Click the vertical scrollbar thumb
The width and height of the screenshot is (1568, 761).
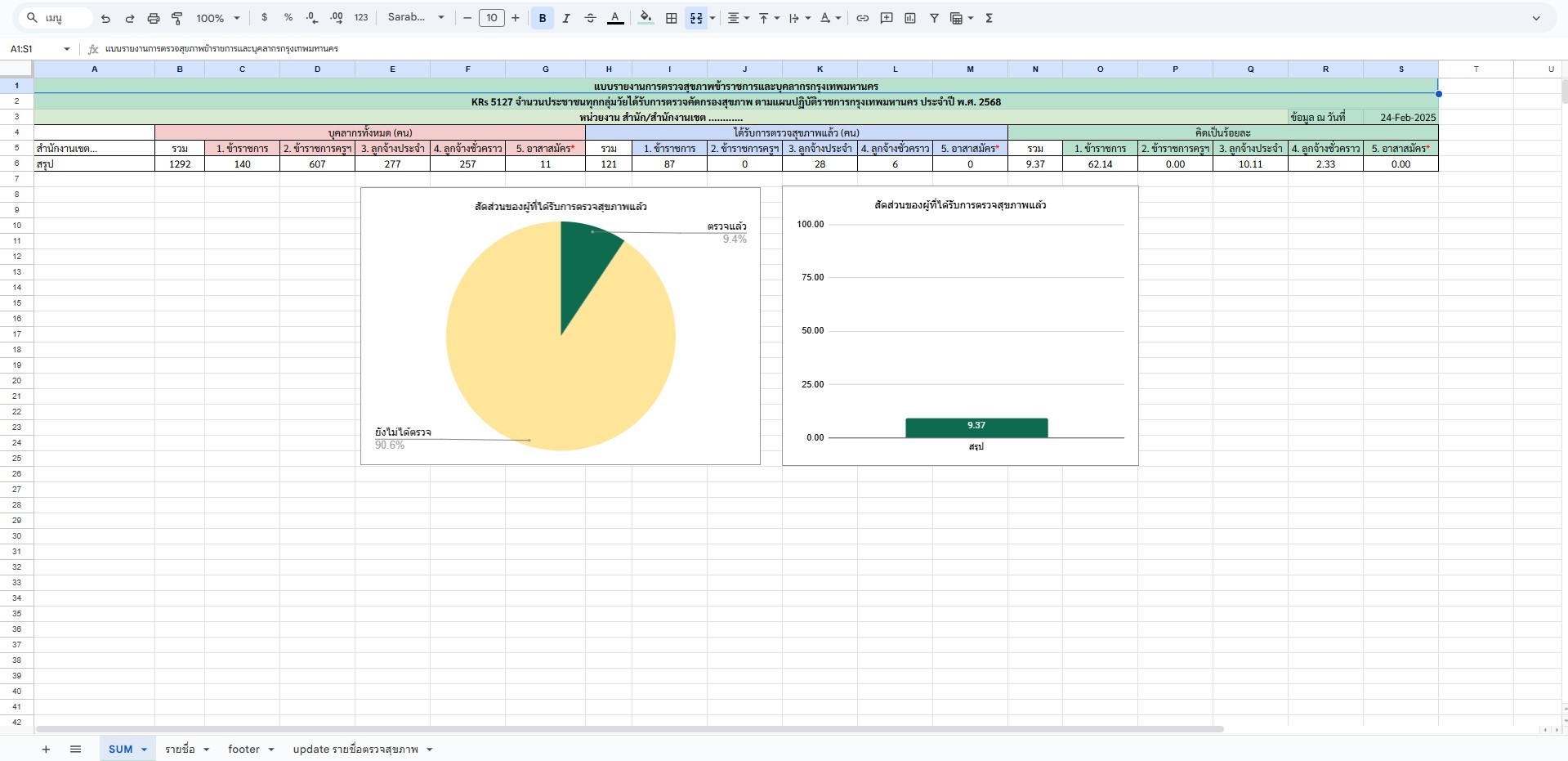pyautogui.click(x=1564, y=92)
